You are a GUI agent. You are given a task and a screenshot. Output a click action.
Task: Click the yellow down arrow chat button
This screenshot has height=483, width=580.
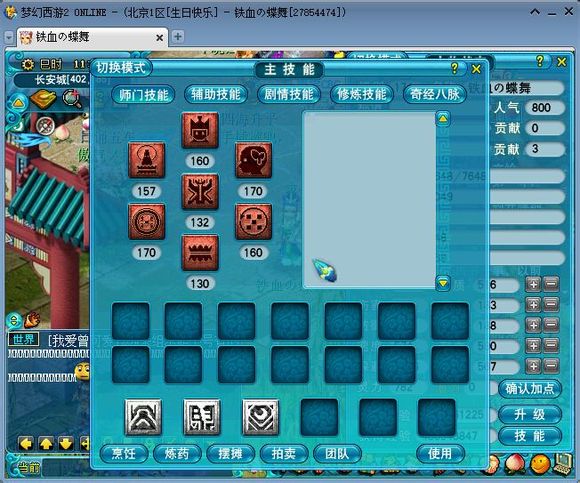66,443
